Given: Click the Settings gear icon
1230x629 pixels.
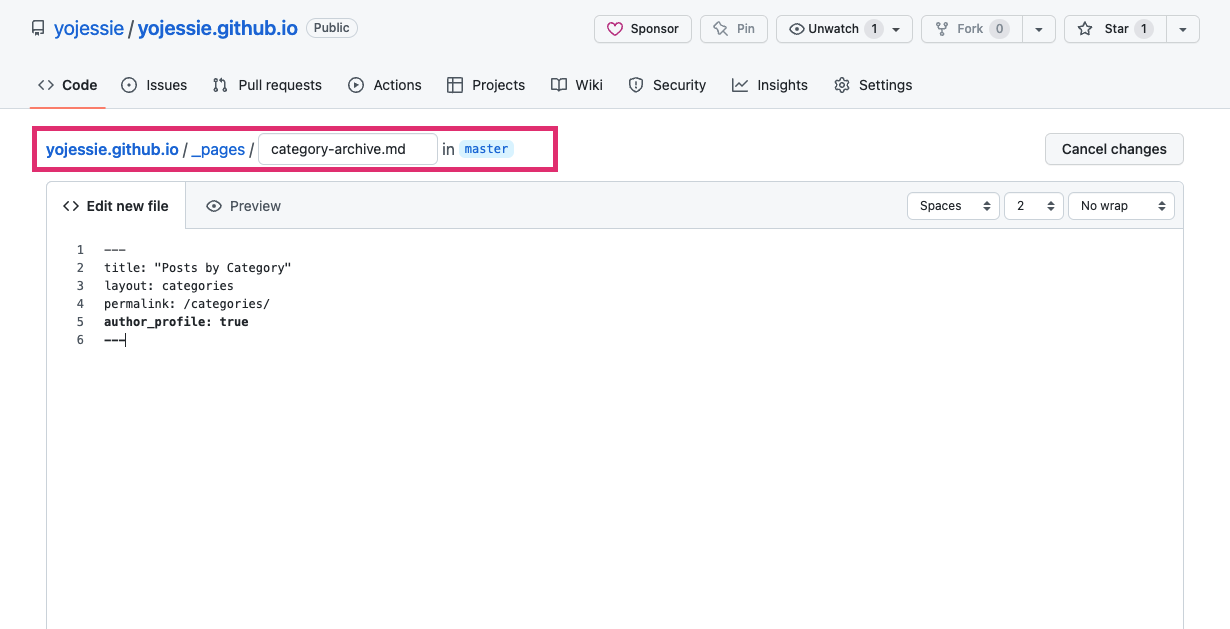Looking at the screenshot, I should 842,85.
